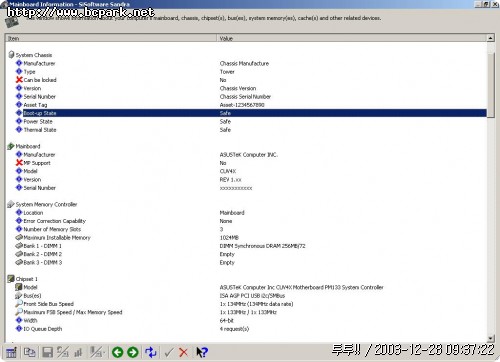Click the context help pointer icon

coord(202,352)
